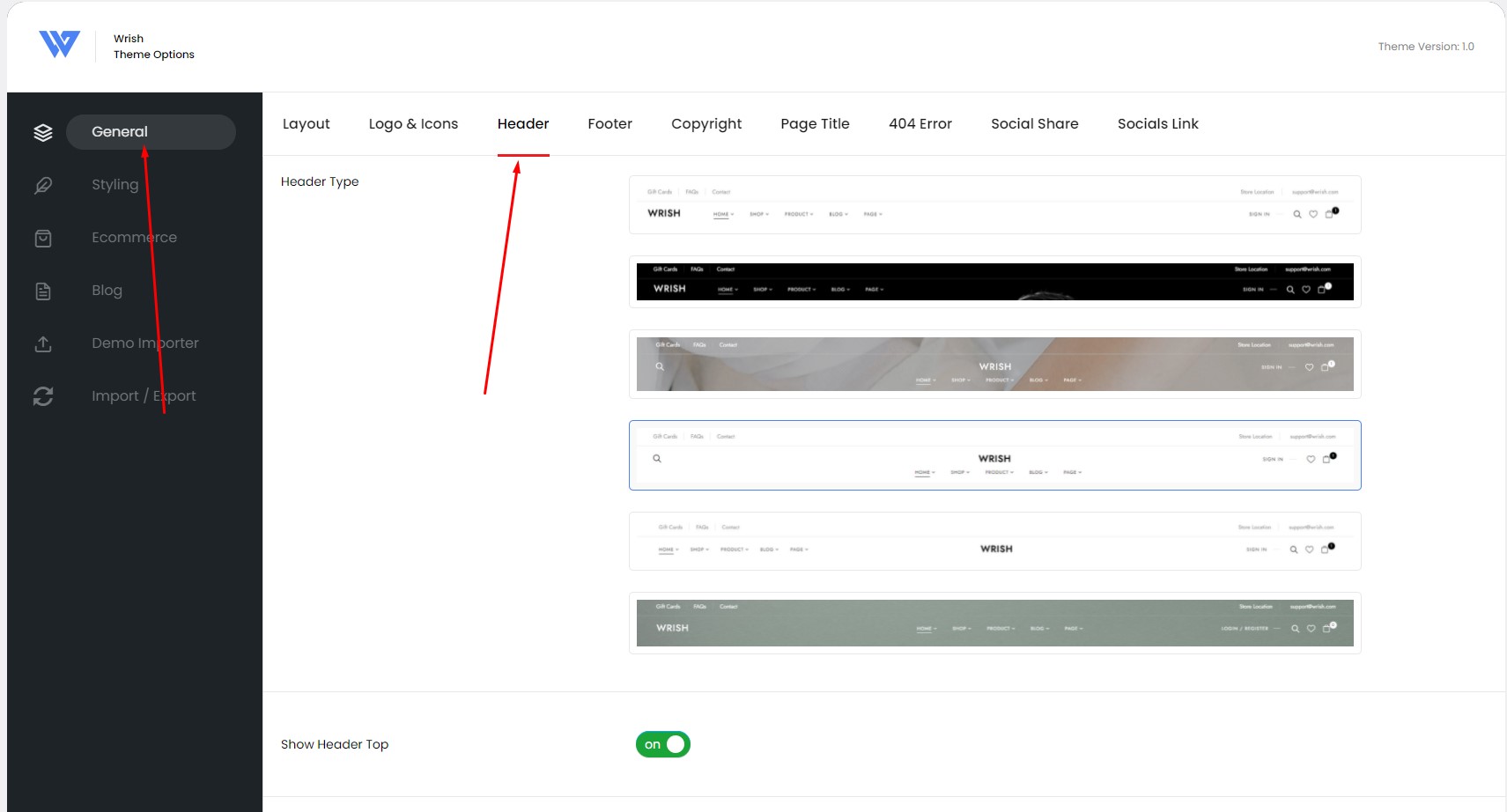Image resolution: width=1507 pixels, height=812 pixels.
Task: Toggle the Show Header Top switch
Action: coord(663,744)
